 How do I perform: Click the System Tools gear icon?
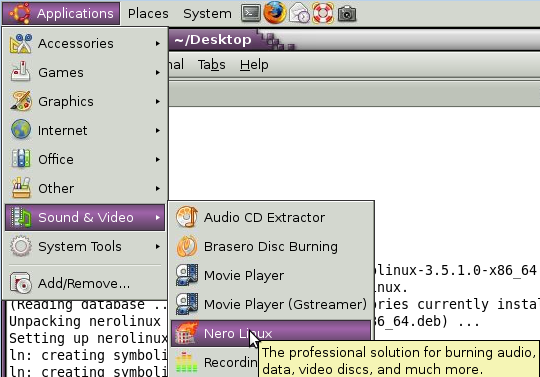pos(21,246)
